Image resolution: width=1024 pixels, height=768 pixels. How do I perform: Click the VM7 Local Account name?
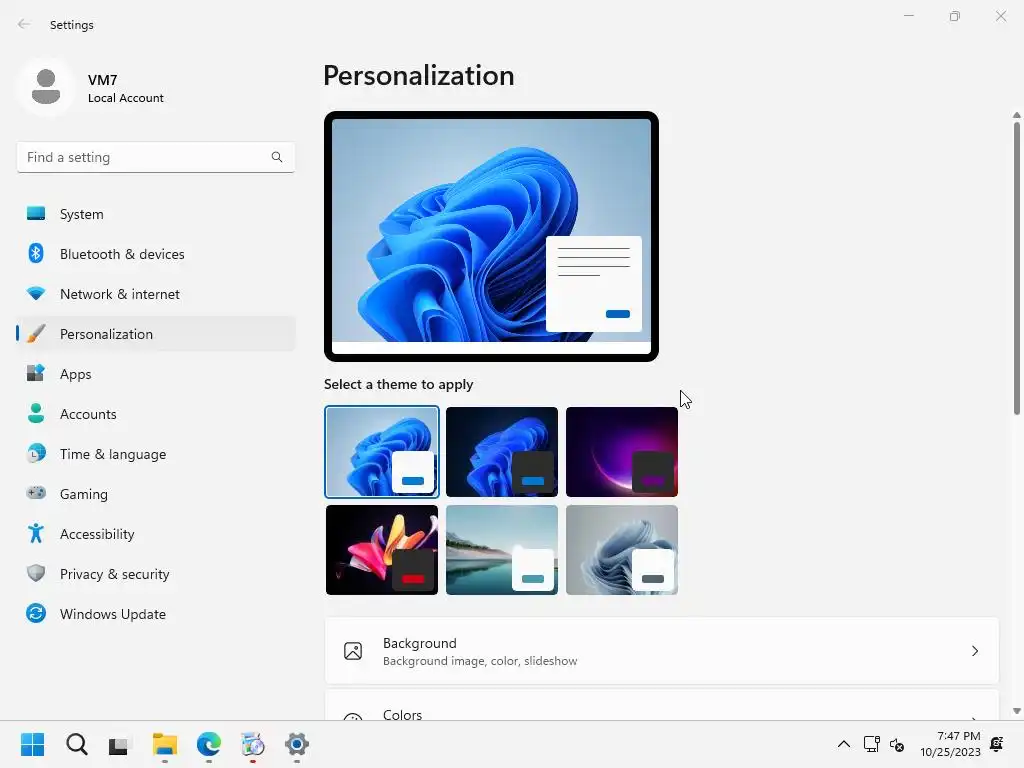125,88
